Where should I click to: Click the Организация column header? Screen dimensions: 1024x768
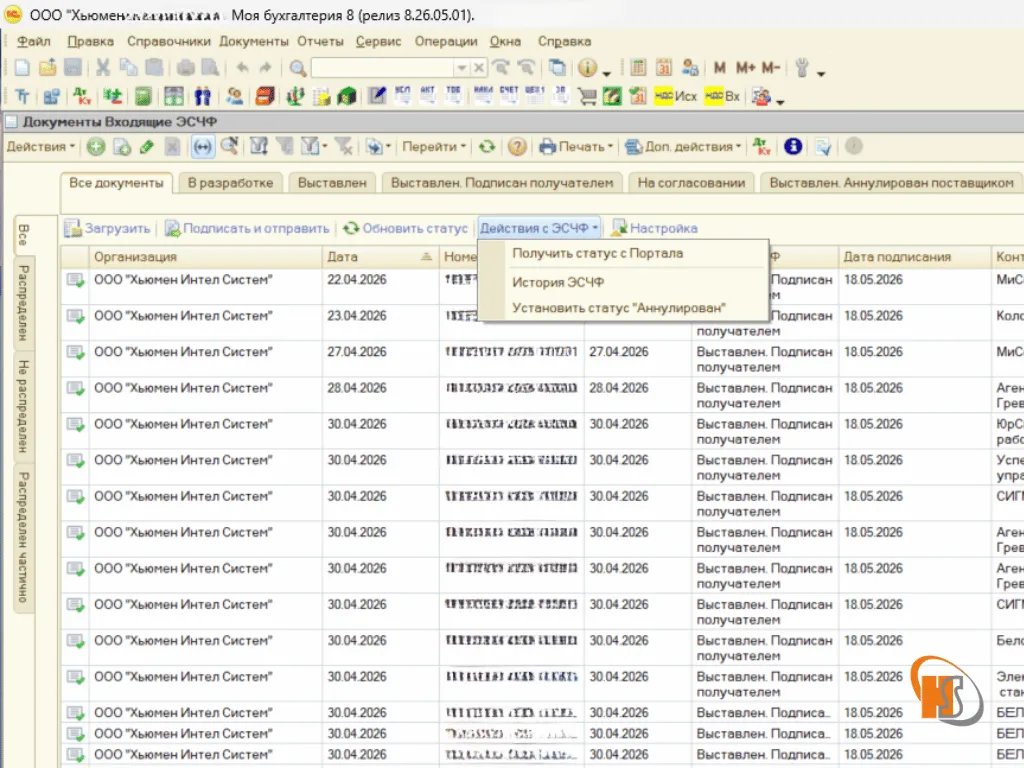pyautogui.click(x=206, y=257)
